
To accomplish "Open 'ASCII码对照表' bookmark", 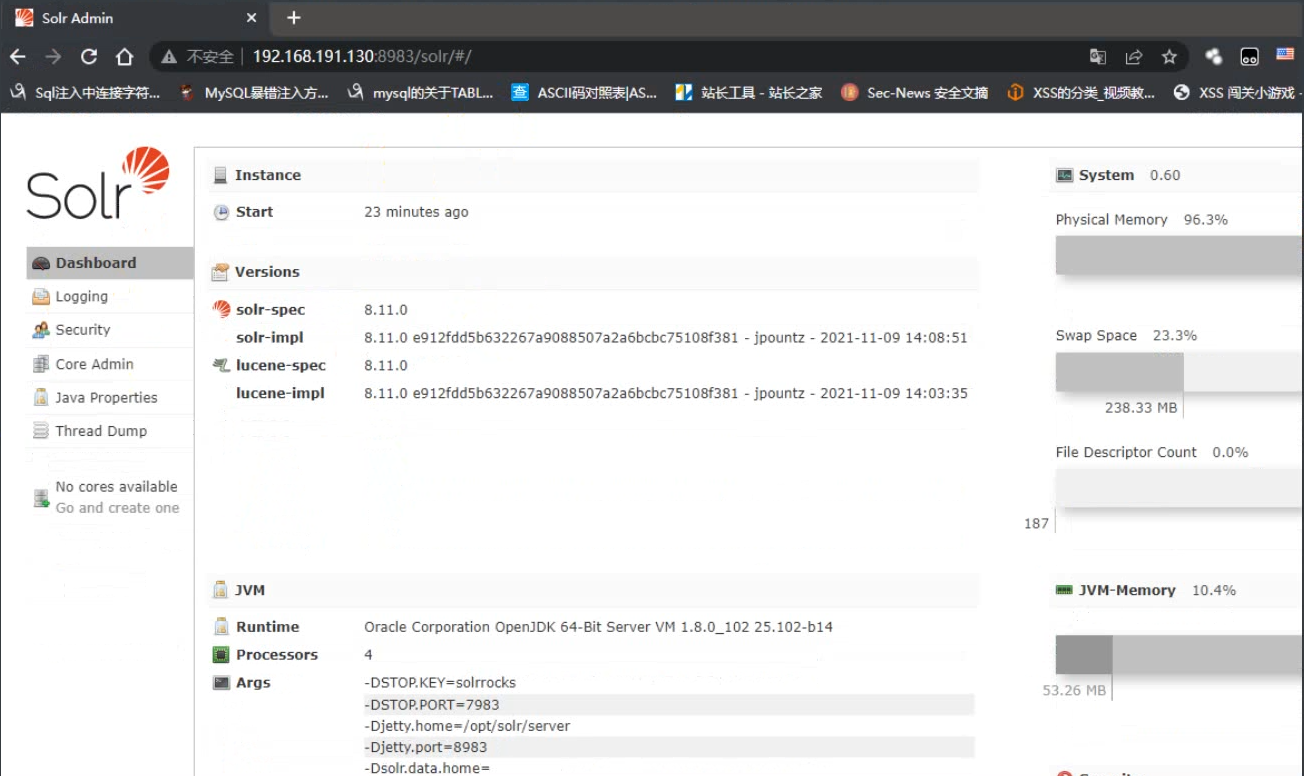I will click(x=585, y=93).
